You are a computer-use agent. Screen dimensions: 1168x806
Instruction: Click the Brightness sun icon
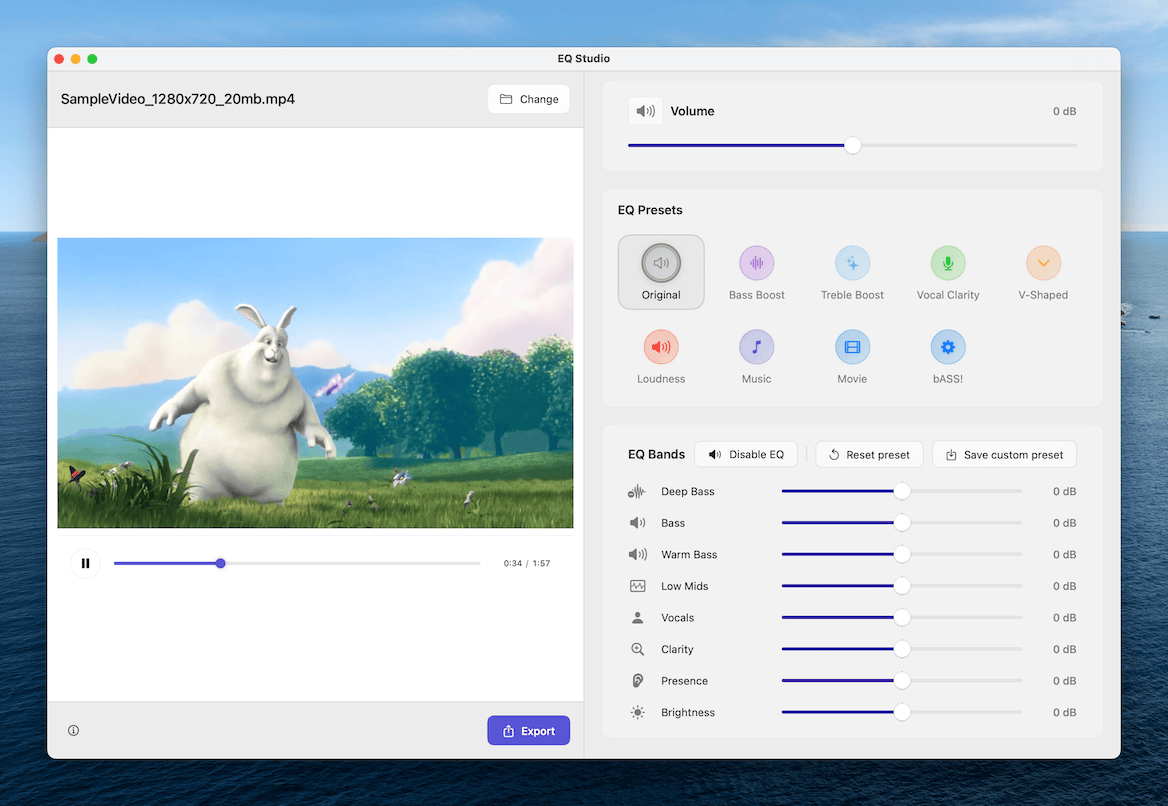(638, 712)
